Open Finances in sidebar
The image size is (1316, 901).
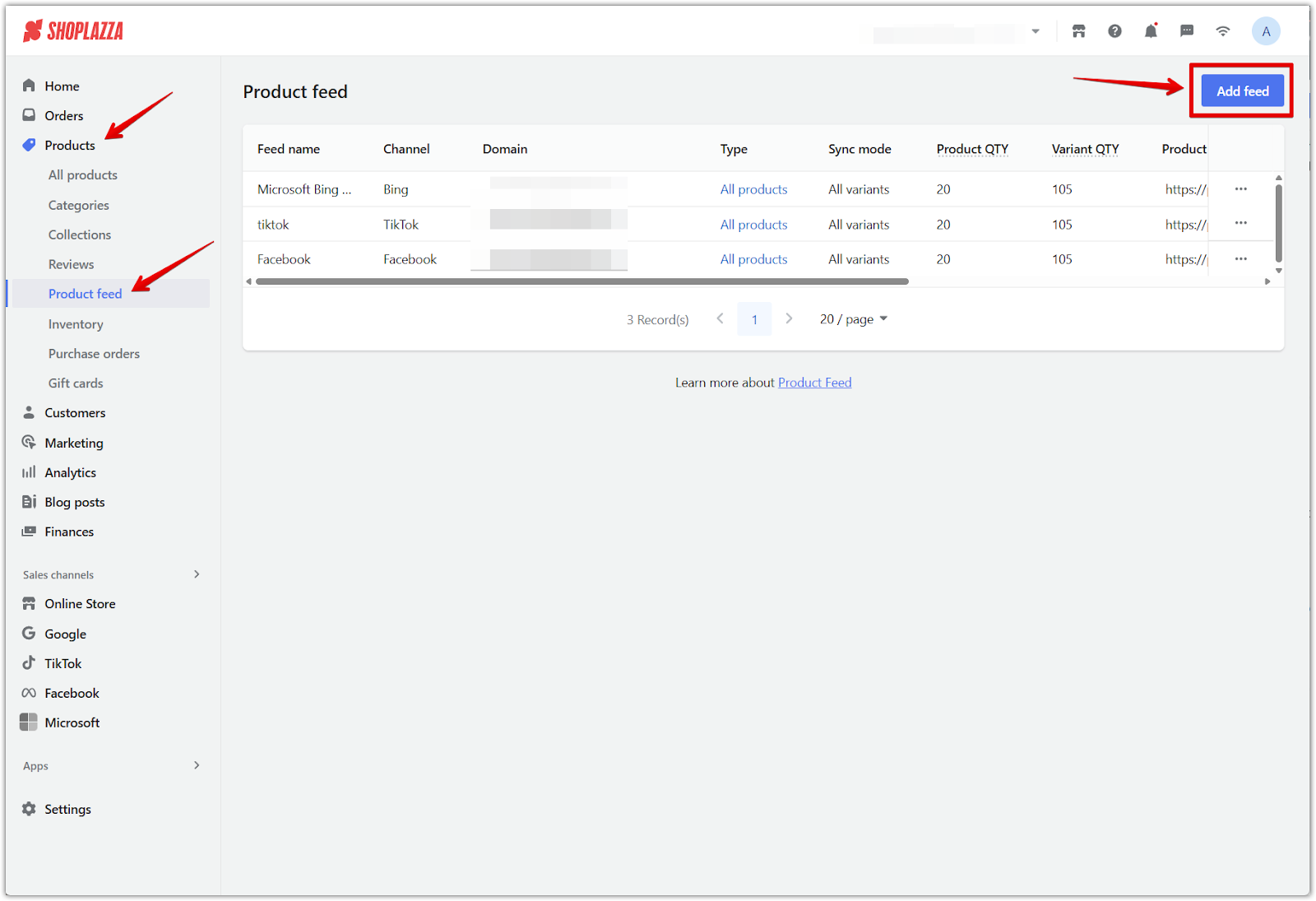tap(69, 532)
